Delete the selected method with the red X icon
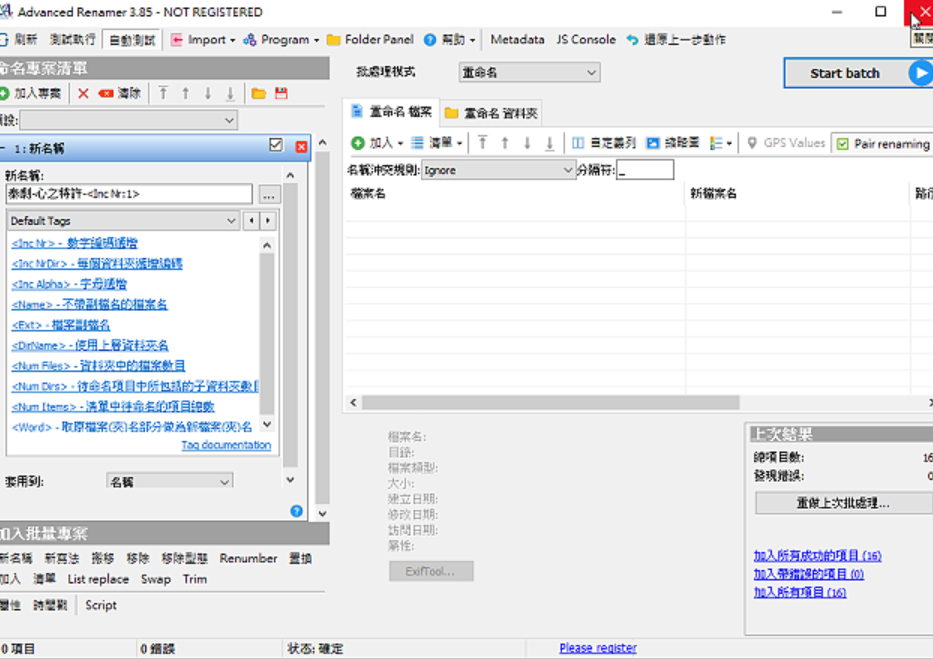 [x=83, y=93]
